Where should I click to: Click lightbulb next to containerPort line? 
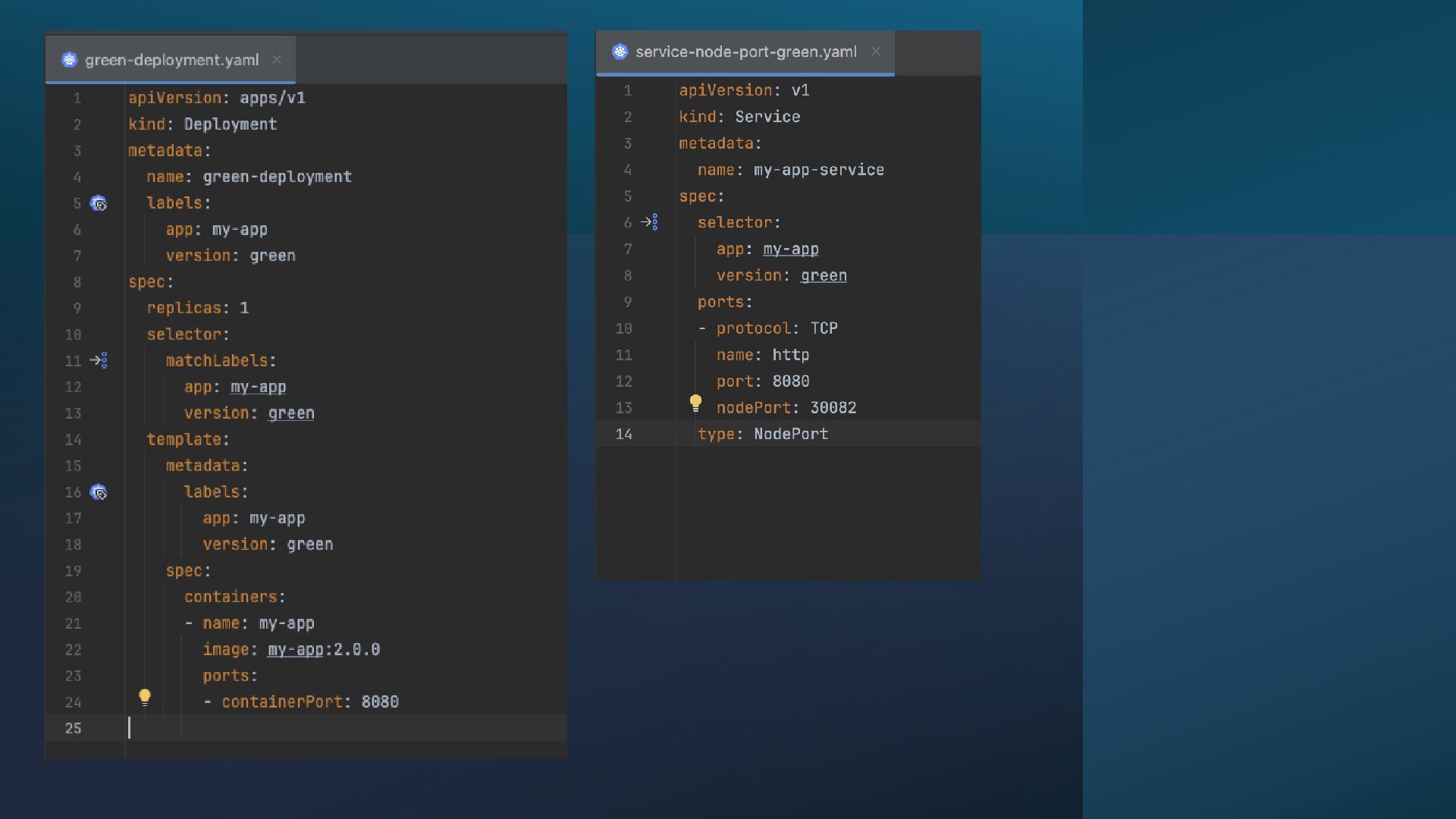coord(145,697)
